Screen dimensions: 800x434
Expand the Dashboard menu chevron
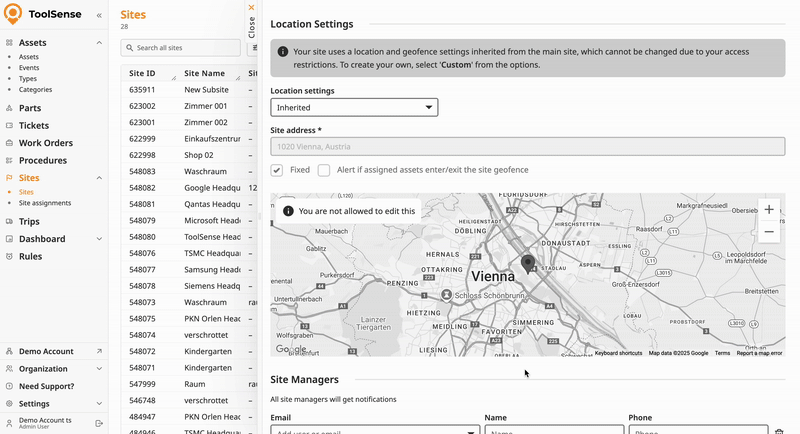(99, 239)
